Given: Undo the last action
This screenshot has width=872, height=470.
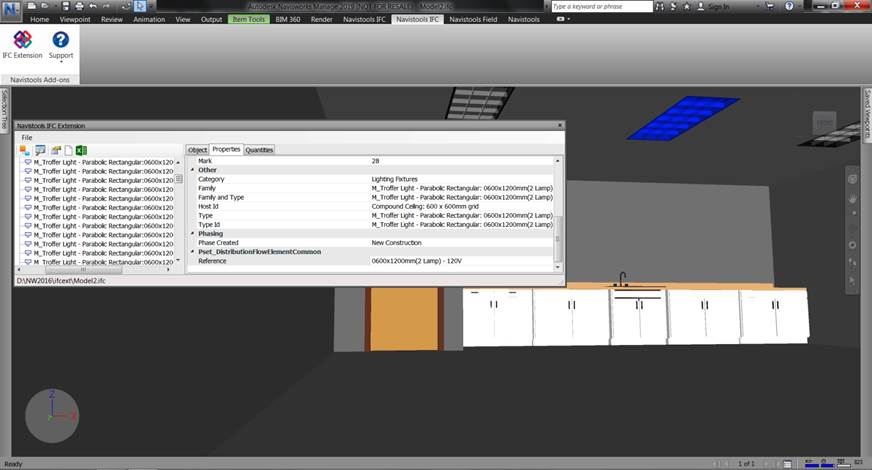Looking at the screenshot, I should pyautogui.click(x=93, y=6).
